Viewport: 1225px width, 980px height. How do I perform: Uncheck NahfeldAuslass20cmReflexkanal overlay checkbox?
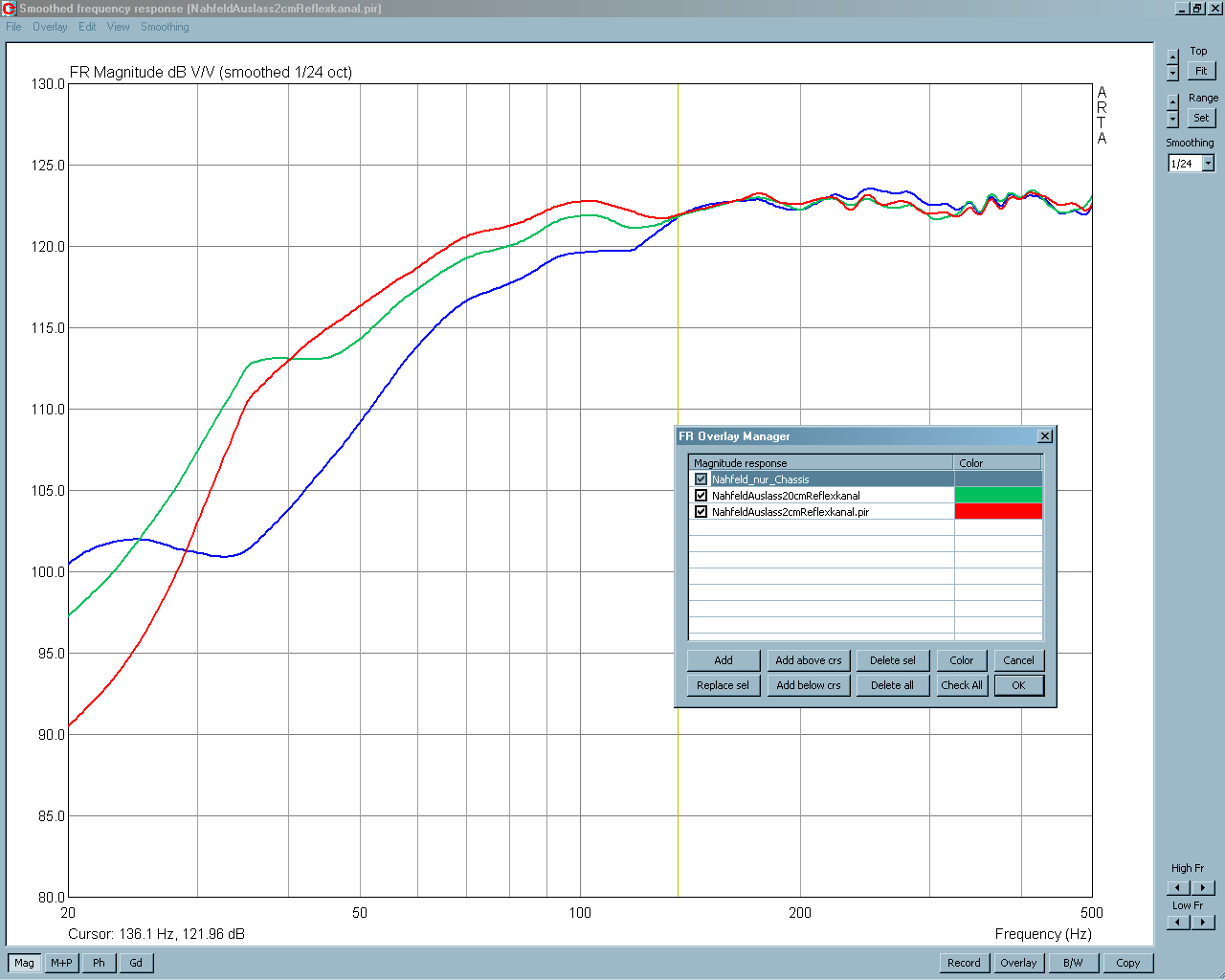pyautogui.click(x=701, y=496)
